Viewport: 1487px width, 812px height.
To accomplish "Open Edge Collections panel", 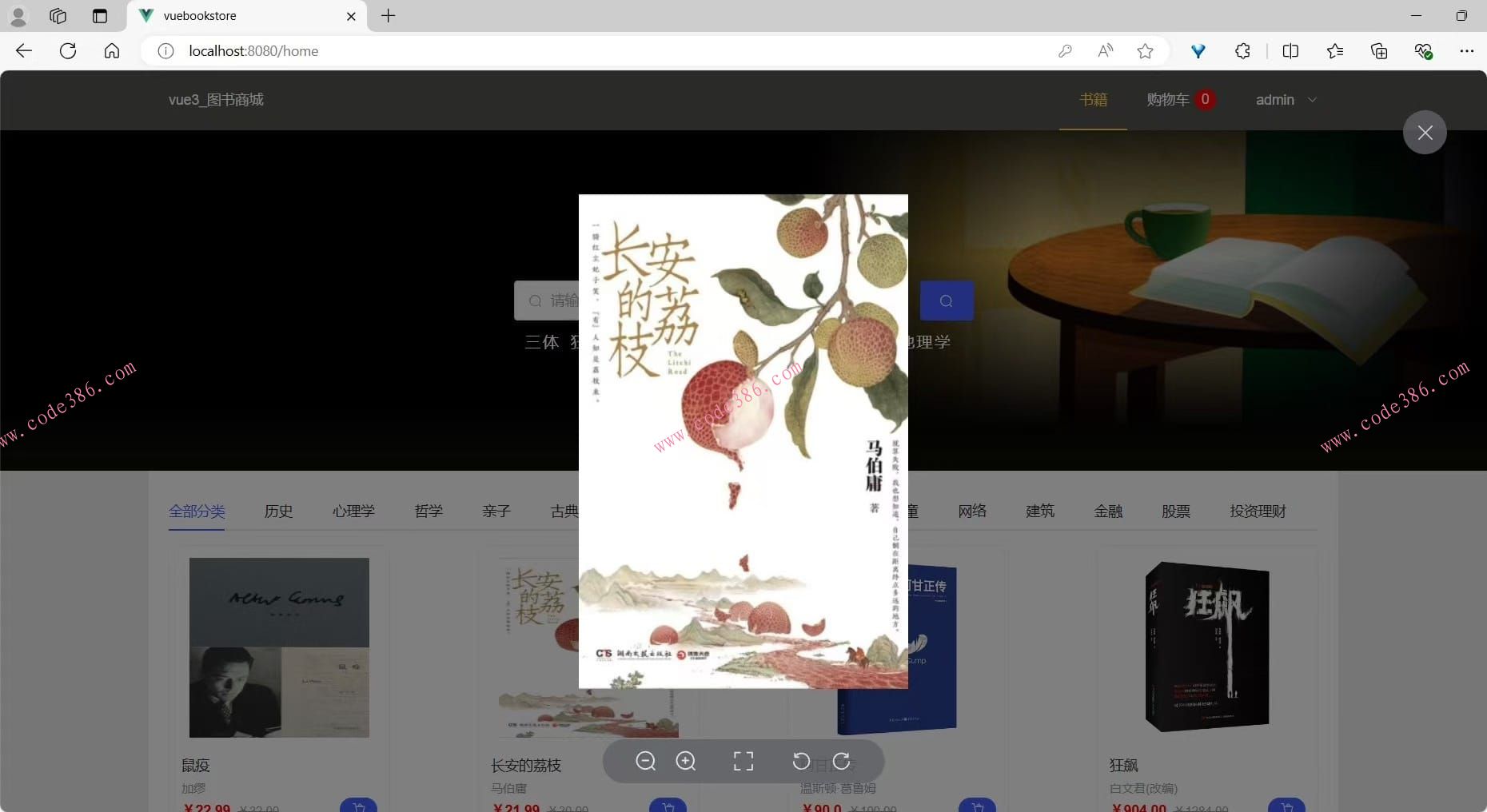I will [x=1378, y=50].
